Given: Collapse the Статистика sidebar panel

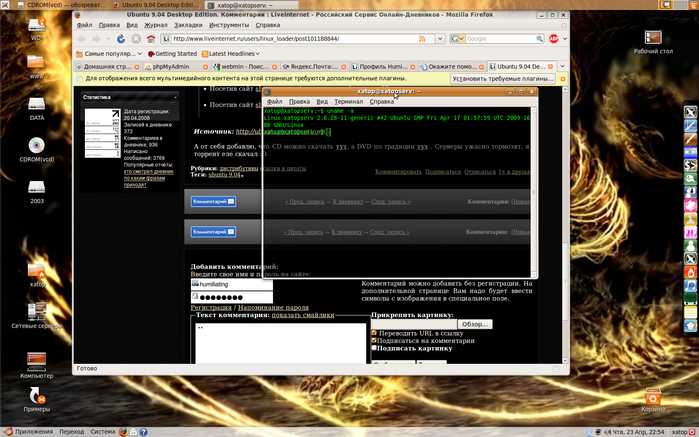Looking at the screenshot, I should pyautogui.click(x=176, y=97).
